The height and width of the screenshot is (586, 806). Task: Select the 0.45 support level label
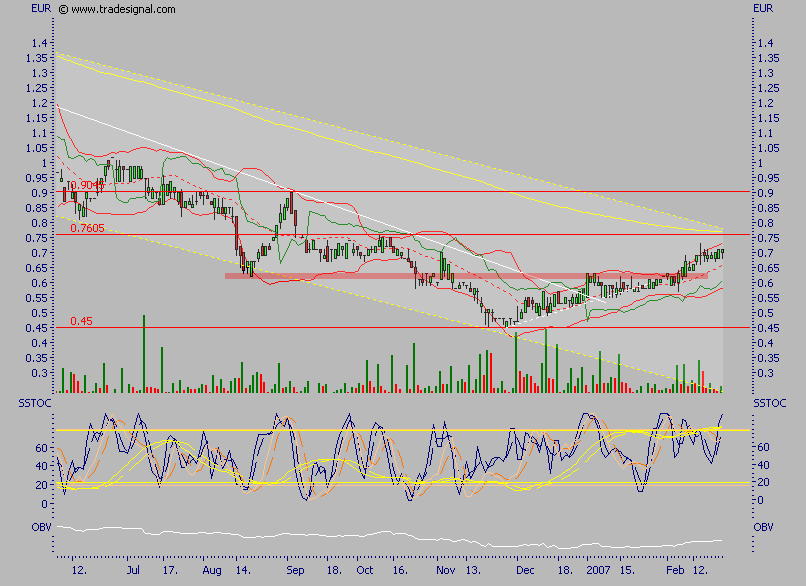[x=80, y=321]
